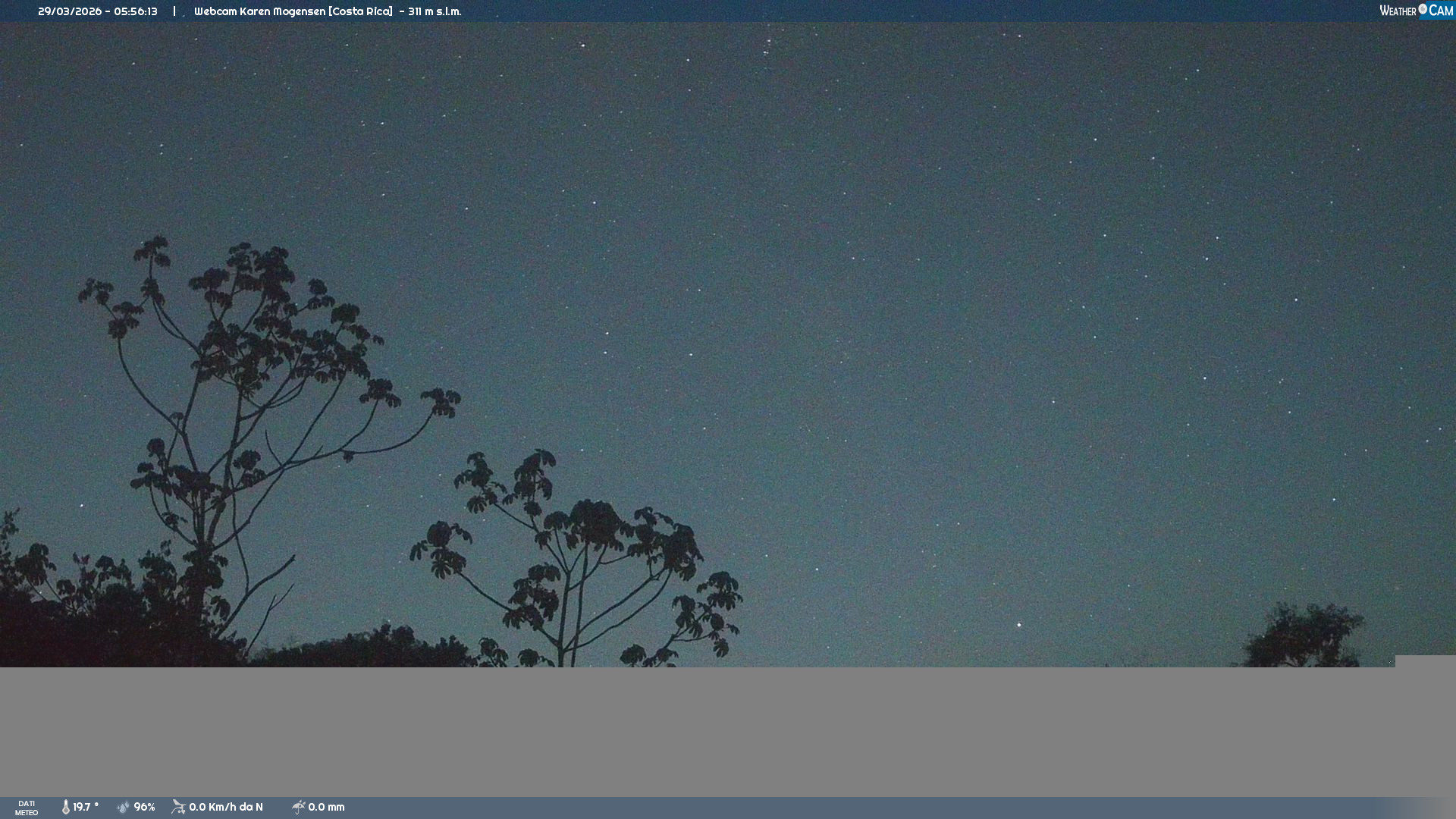
Task: Click the wind speed icon
Action: coord(178,807)
